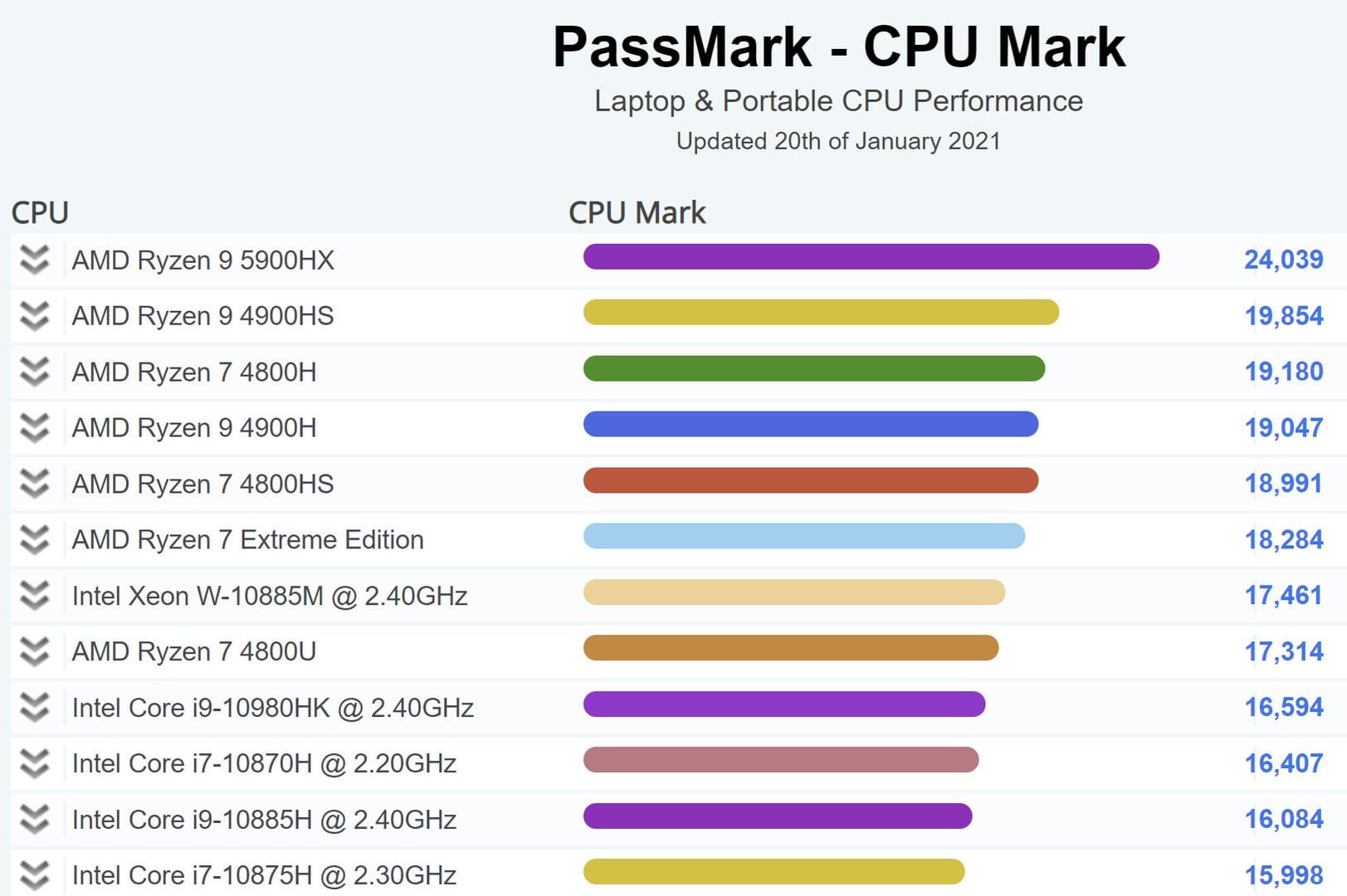This screenshot has height=896, width=1347.
Task: Click the green bar for Ryzen 7 4800H
Action: click(x=814, y=368)
